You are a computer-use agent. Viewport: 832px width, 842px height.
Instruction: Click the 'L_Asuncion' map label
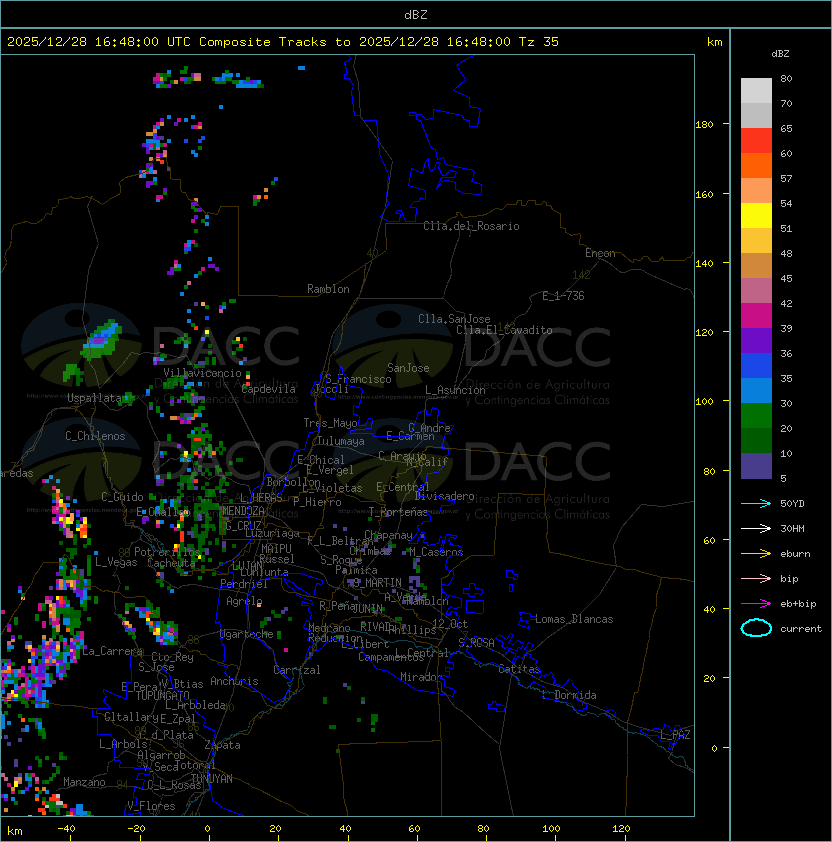tap(455, 390)
